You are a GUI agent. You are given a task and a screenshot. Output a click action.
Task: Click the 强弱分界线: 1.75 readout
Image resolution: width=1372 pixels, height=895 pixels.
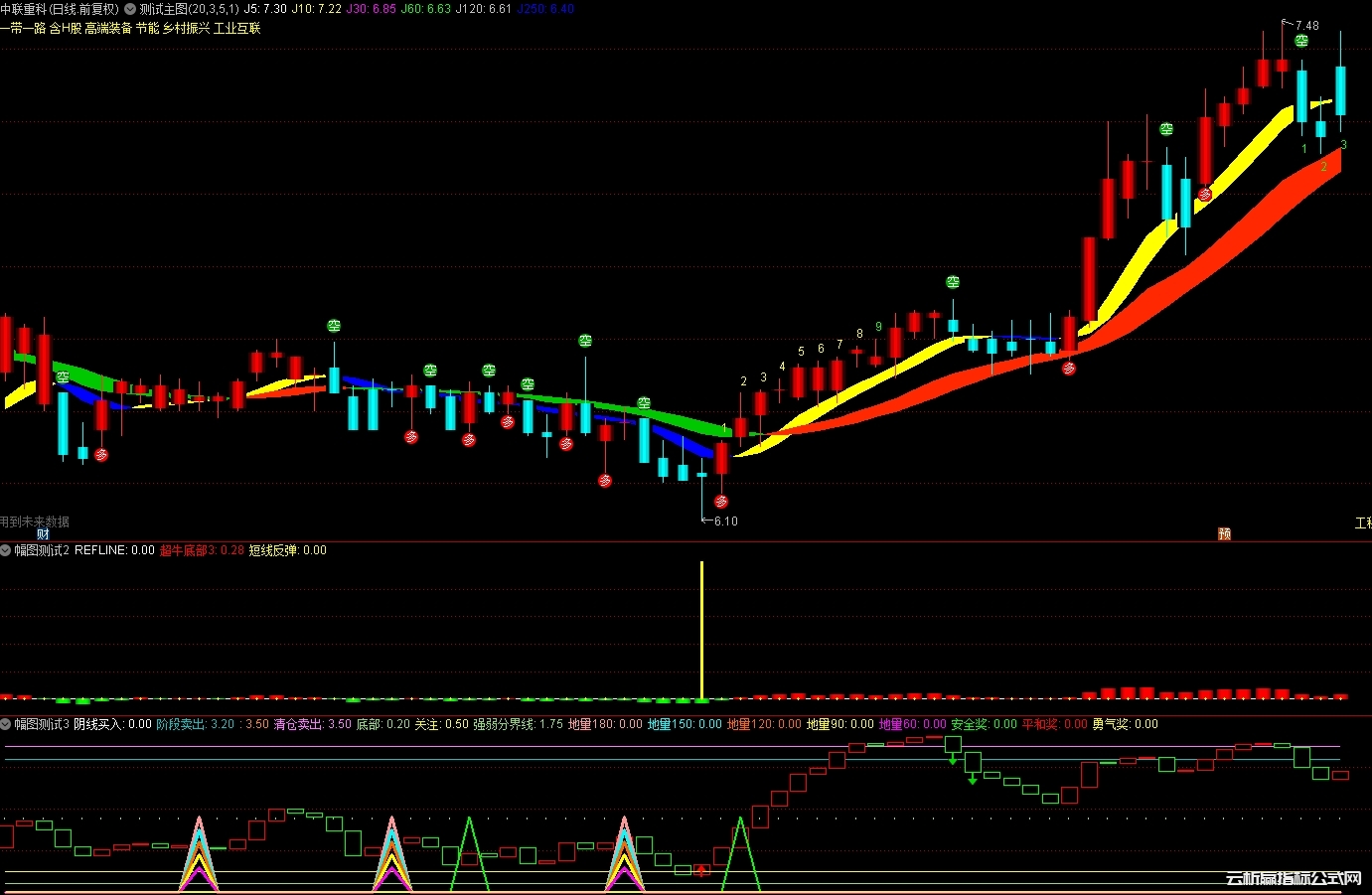coord(518,724)
